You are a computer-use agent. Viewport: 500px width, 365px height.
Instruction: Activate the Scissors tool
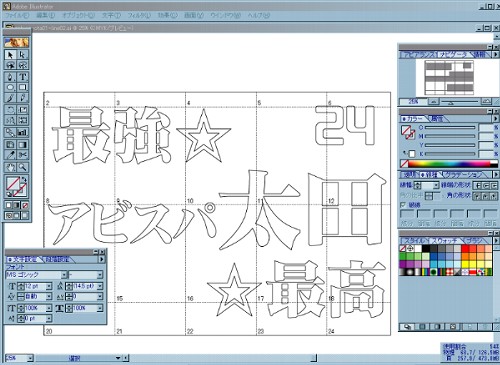click(x=23, y=155)
